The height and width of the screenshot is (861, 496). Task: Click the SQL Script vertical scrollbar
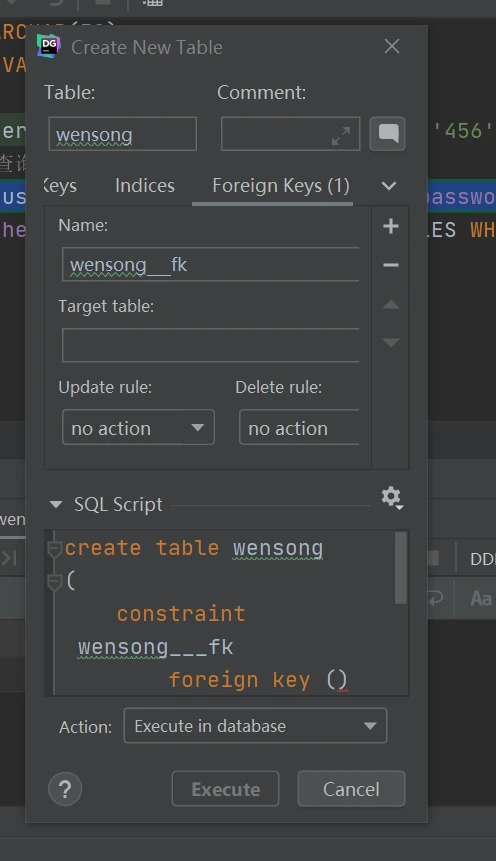pos(401,568)
